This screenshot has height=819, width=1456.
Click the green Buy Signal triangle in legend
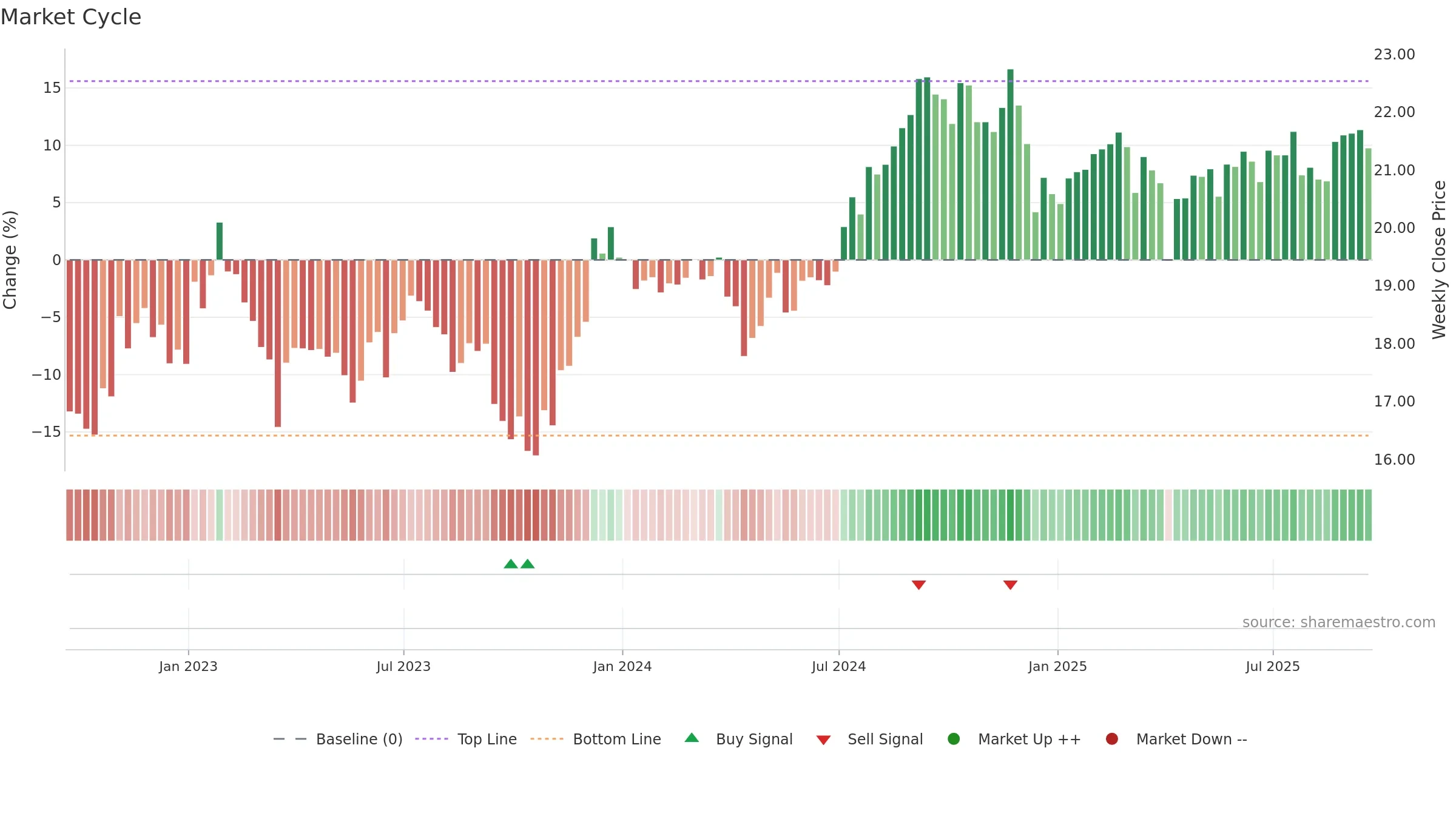point(692,738)
